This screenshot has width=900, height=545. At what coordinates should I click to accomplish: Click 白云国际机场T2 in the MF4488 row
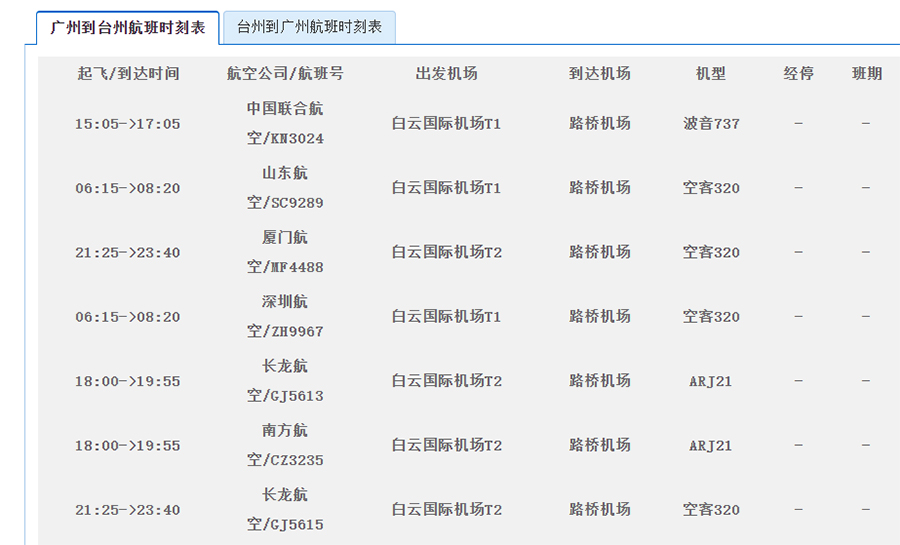pyautogui.click(x=446, y=252)
